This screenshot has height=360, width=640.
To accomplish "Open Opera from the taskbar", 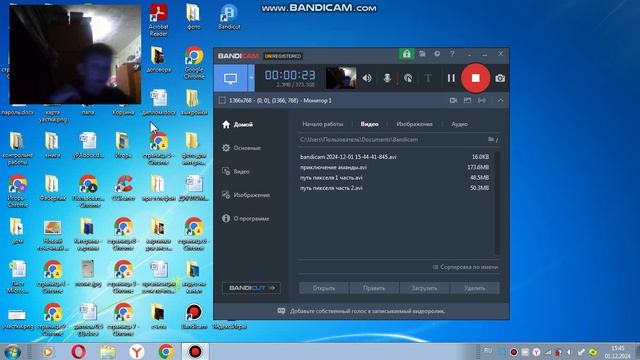I will click(78, 351).
